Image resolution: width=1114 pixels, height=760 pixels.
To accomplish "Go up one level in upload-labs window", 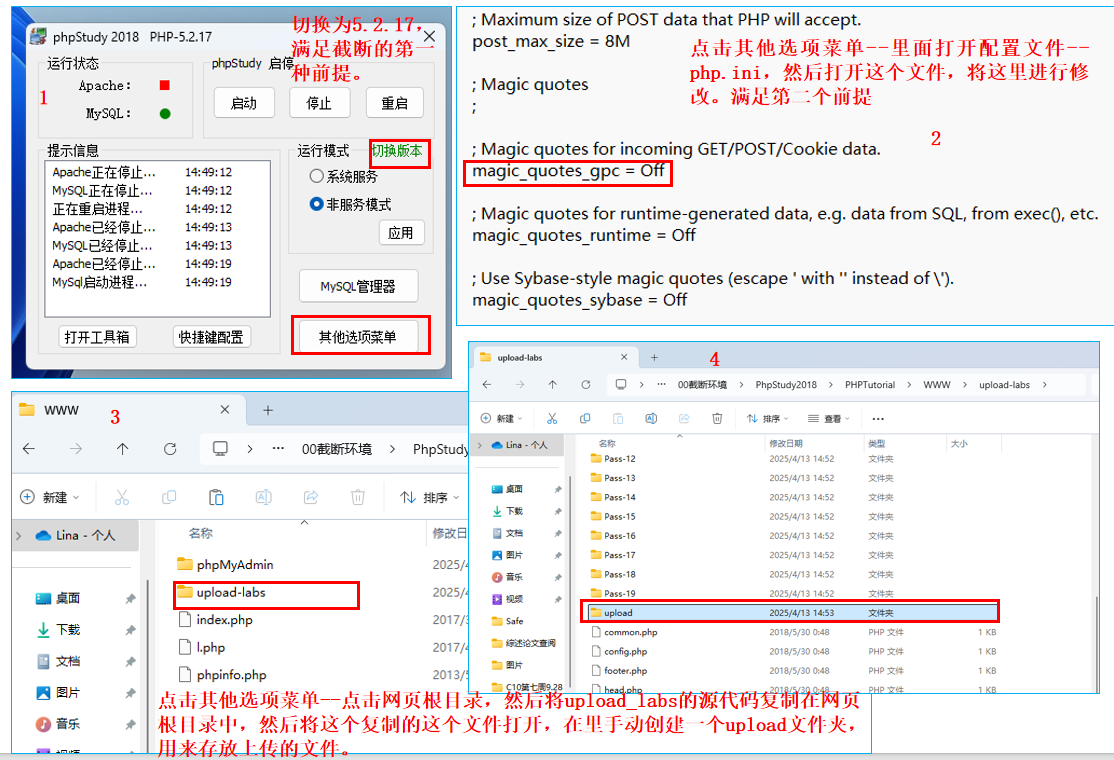I will 553,384.
